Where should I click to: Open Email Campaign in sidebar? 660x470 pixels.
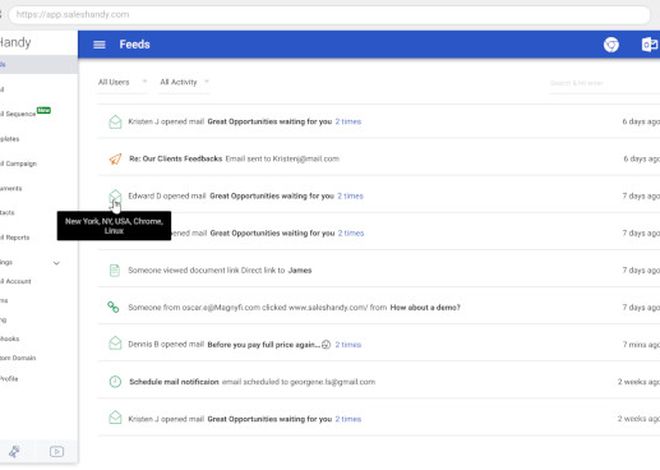(x=19, y=164)
